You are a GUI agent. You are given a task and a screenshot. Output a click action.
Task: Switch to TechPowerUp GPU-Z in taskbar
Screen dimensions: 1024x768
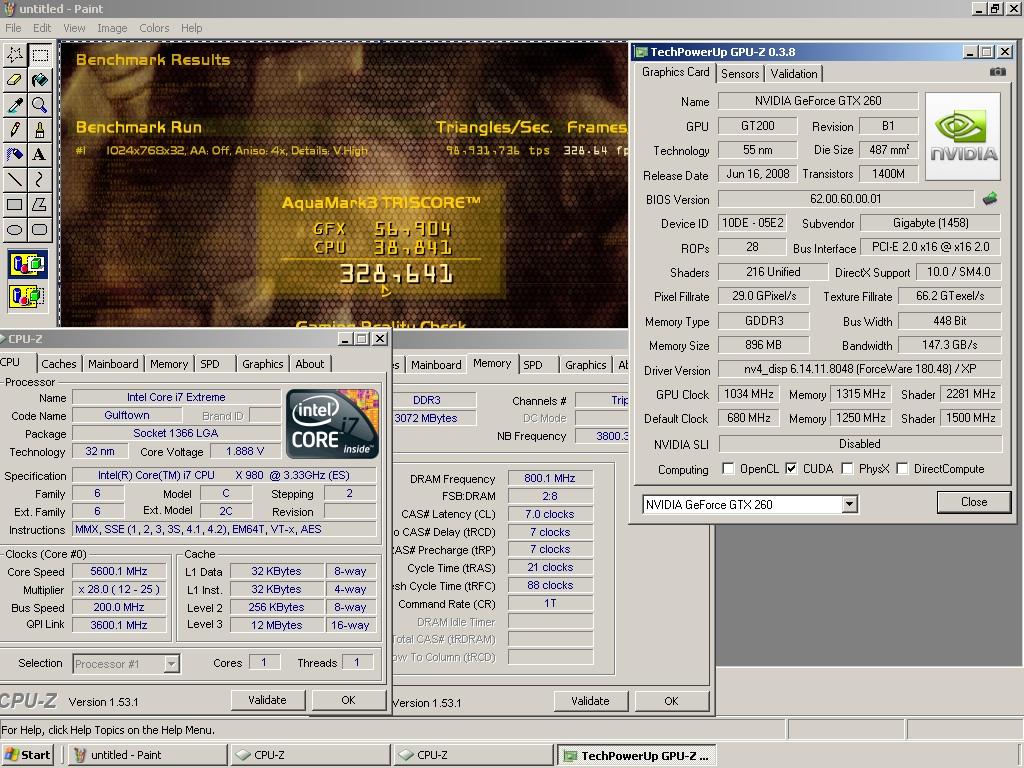tap(637, 756)
